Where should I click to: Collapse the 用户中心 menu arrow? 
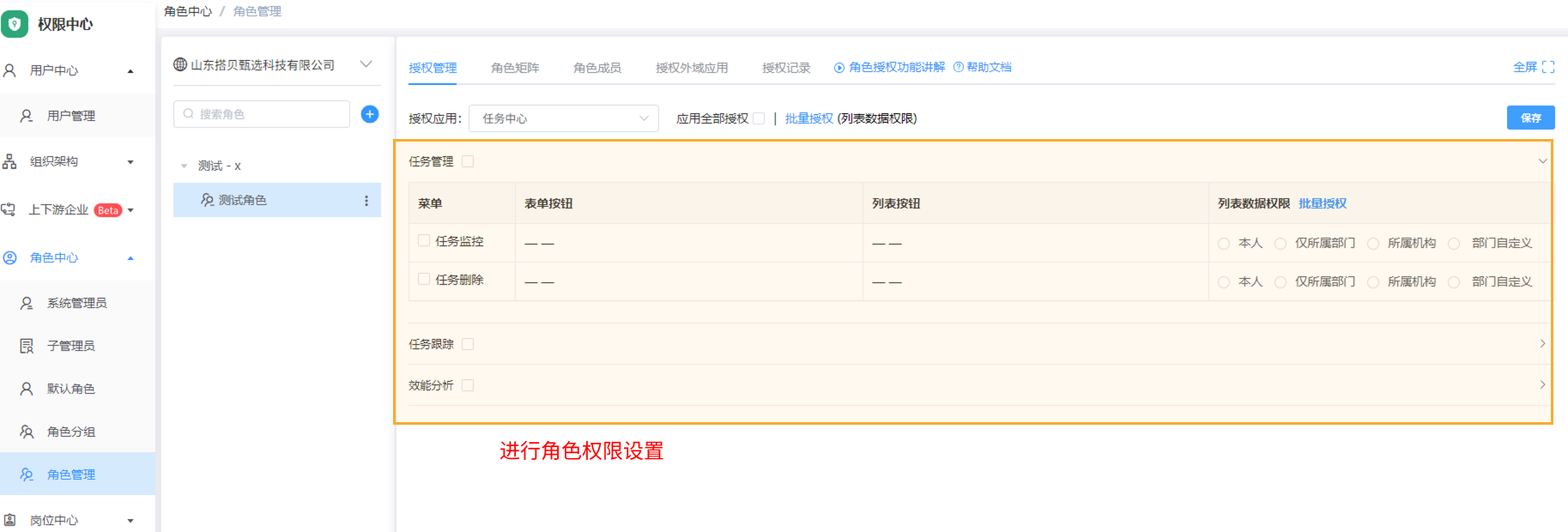pos(130,71)
